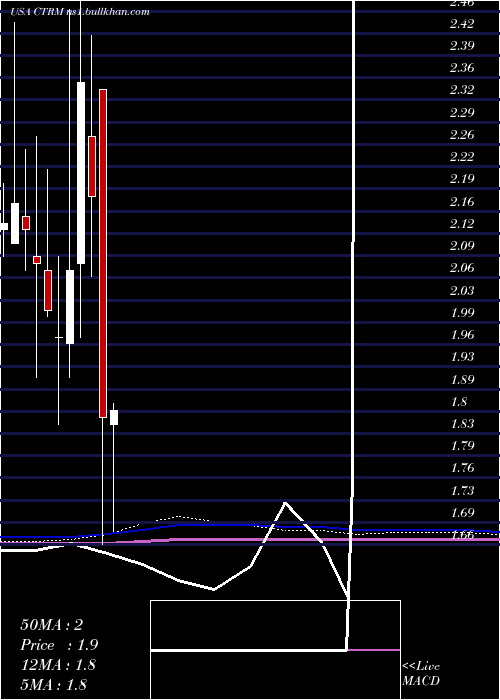Click the 2.22 price axis value
This screenshot has width=500, height=700.
pos(461,157)
